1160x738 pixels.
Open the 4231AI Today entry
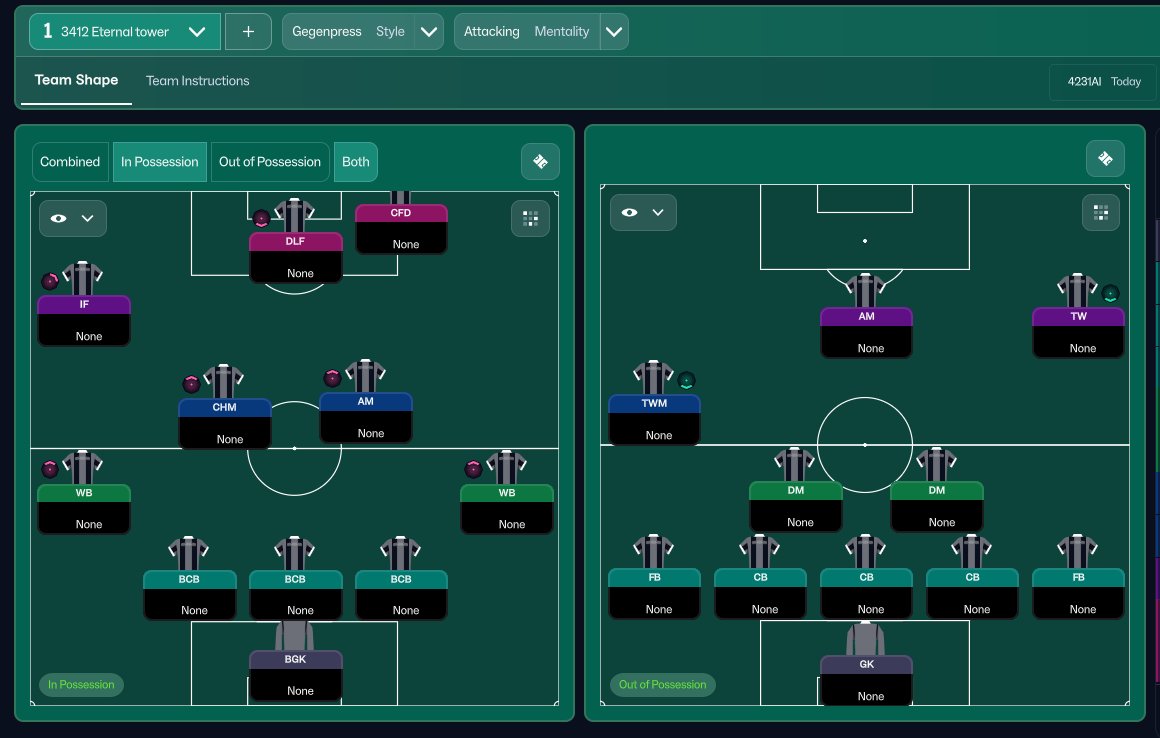click(1104, 81)
